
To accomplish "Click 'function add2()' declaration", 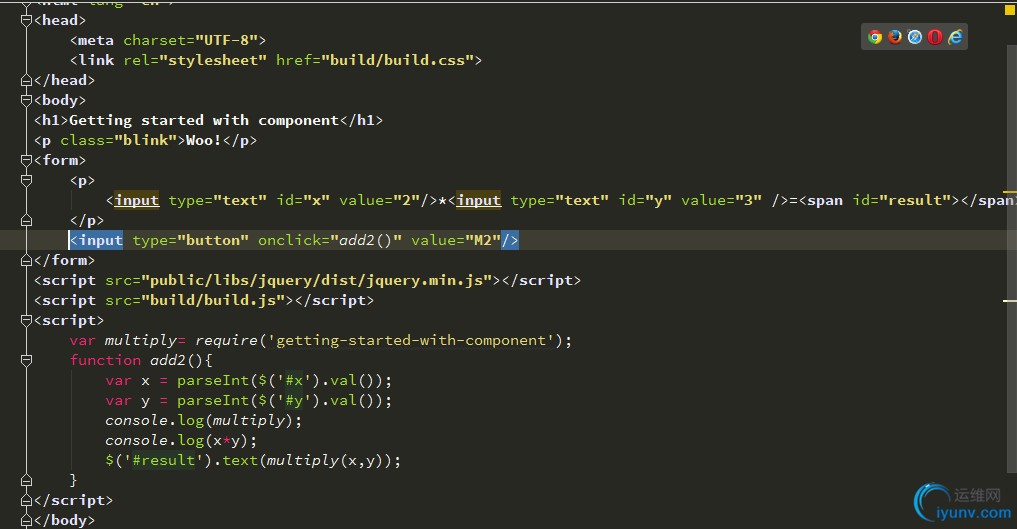I will point(136,360).
